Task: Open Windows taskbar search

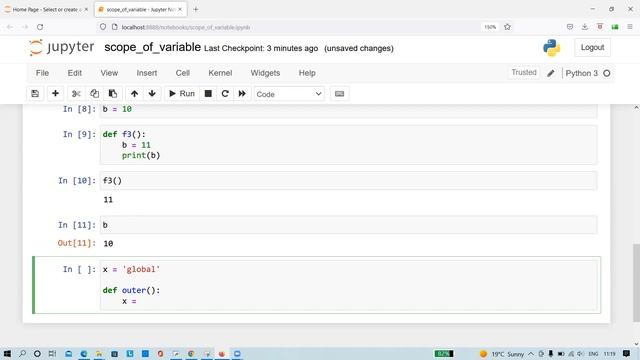Action: click(22, 353)
